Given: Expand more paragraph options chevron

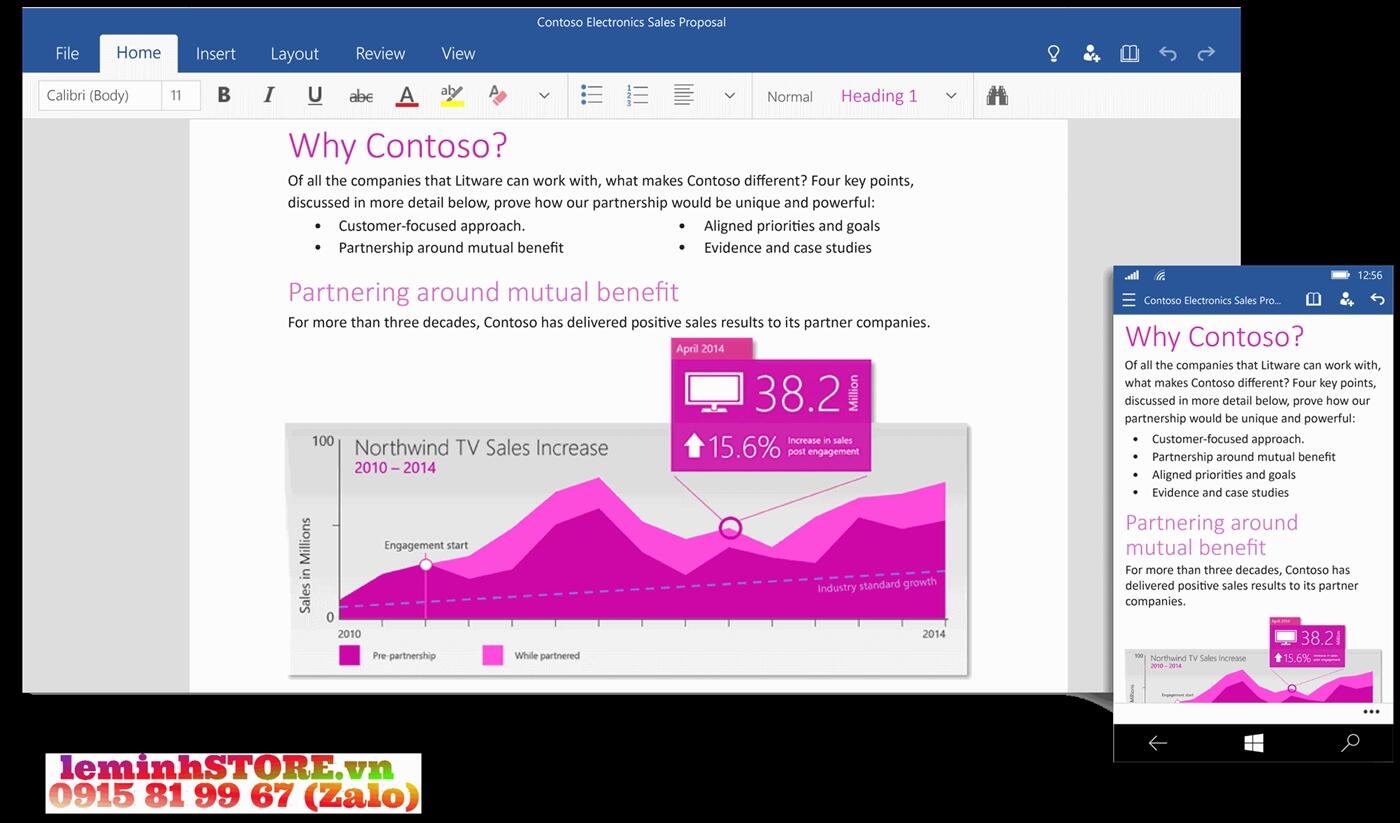Looking at the screenshot, I should pyautogui.click(x=730, y=96).
